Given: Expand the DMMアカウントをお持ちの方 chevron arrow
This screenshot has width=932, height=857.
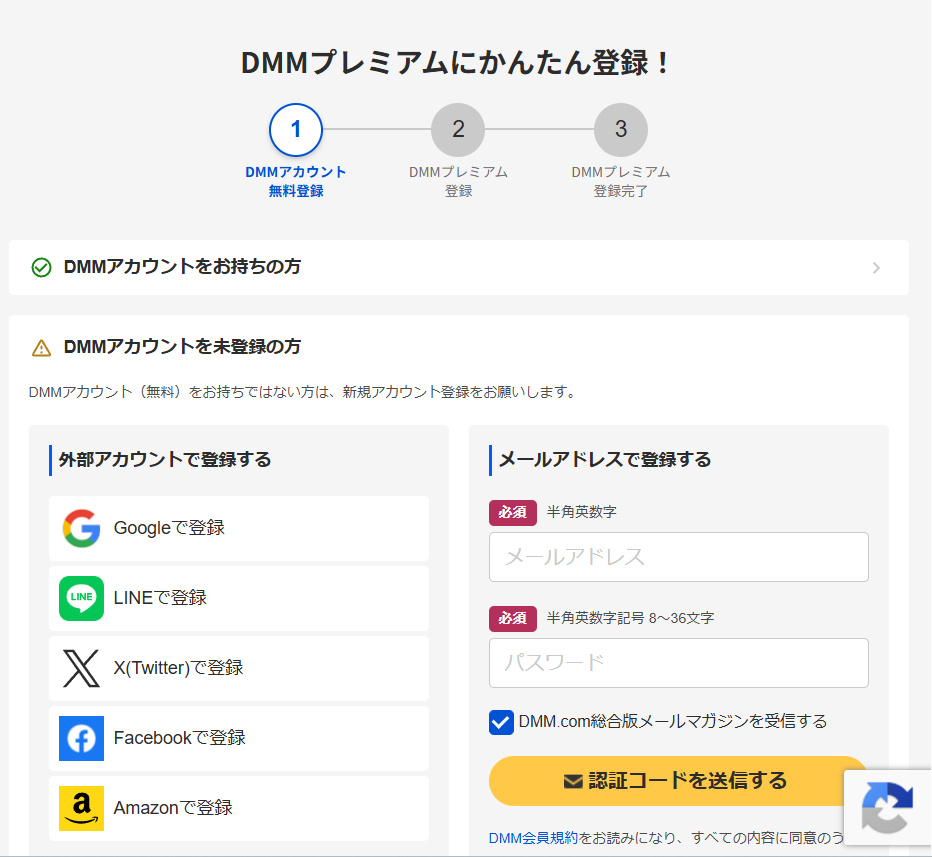Looking at the screenshot, I should click(876, 268).
